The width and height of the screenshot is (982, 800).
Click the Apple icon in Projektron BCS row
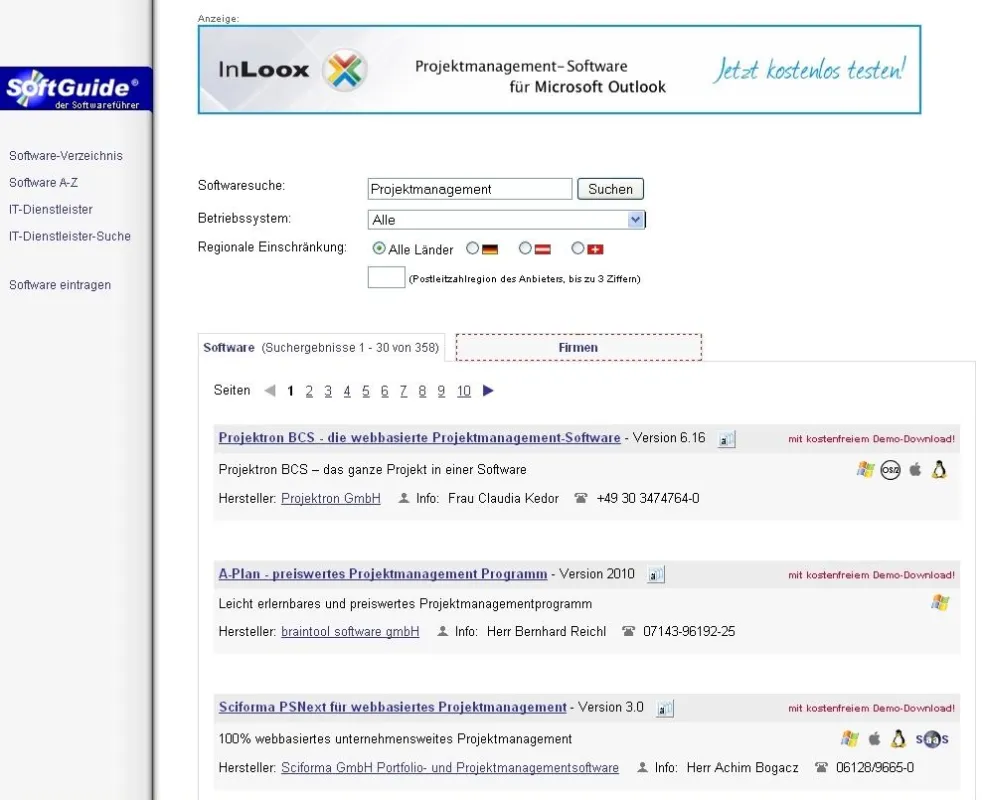tap(915, 469)
